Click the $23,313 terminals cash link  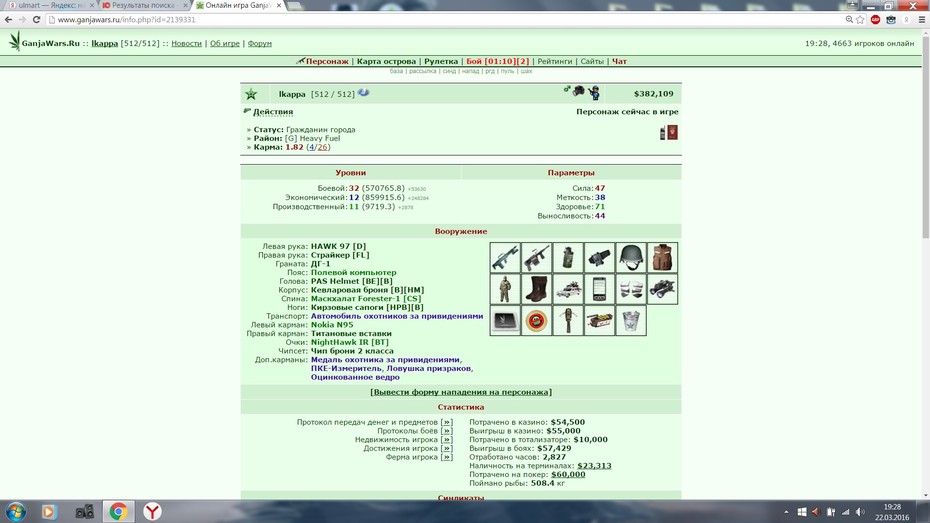[594, 466]
